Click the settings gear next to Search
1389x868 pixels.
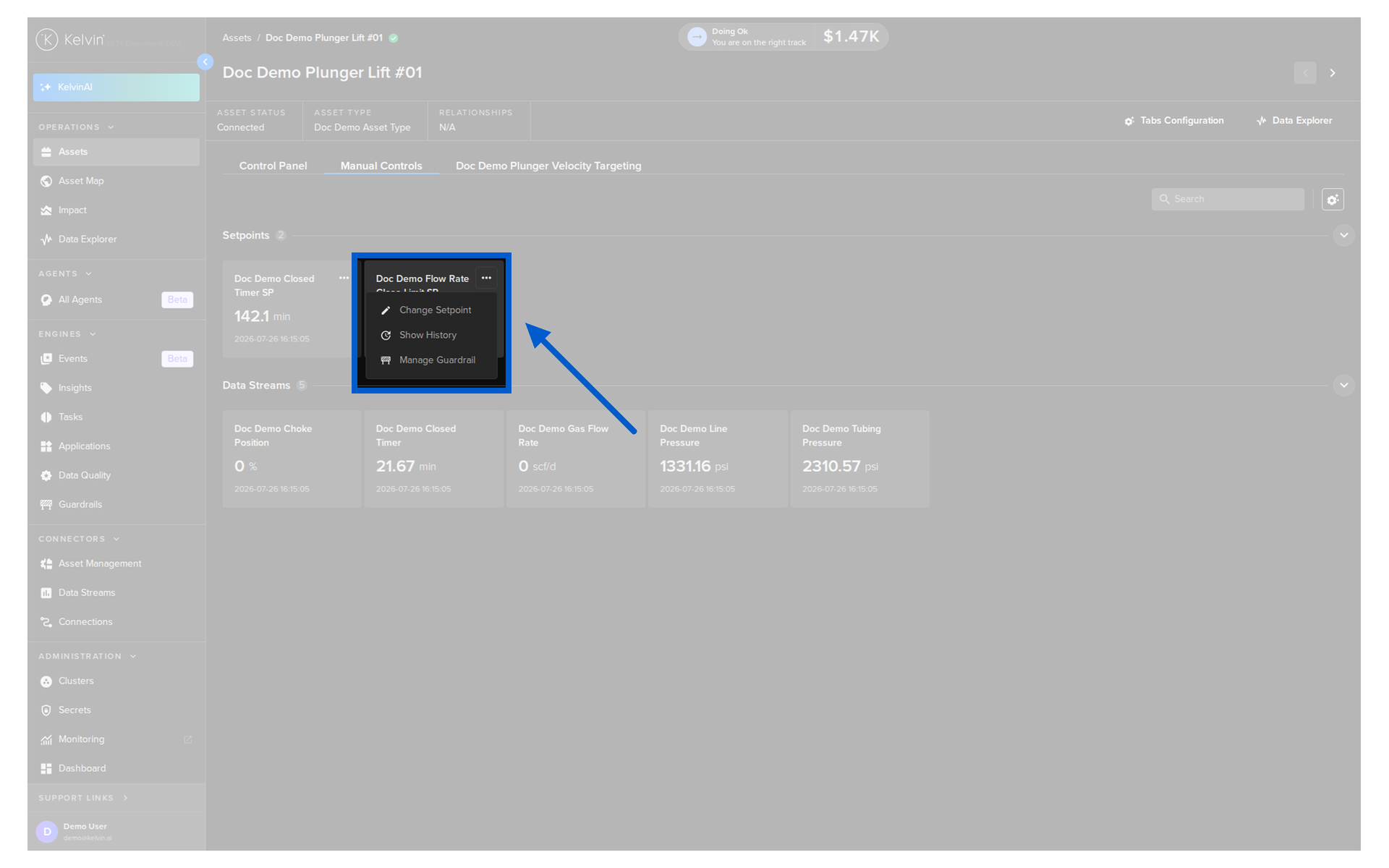coord(1333,200)
